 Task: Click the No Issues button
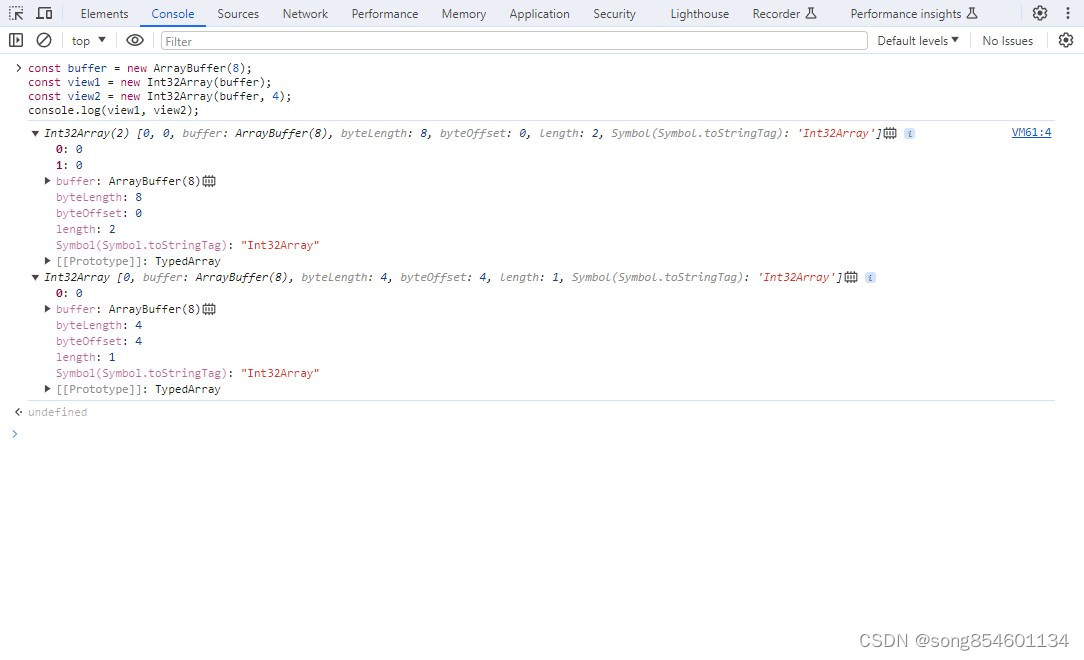pyautogui.click(x=1007, y=41)
